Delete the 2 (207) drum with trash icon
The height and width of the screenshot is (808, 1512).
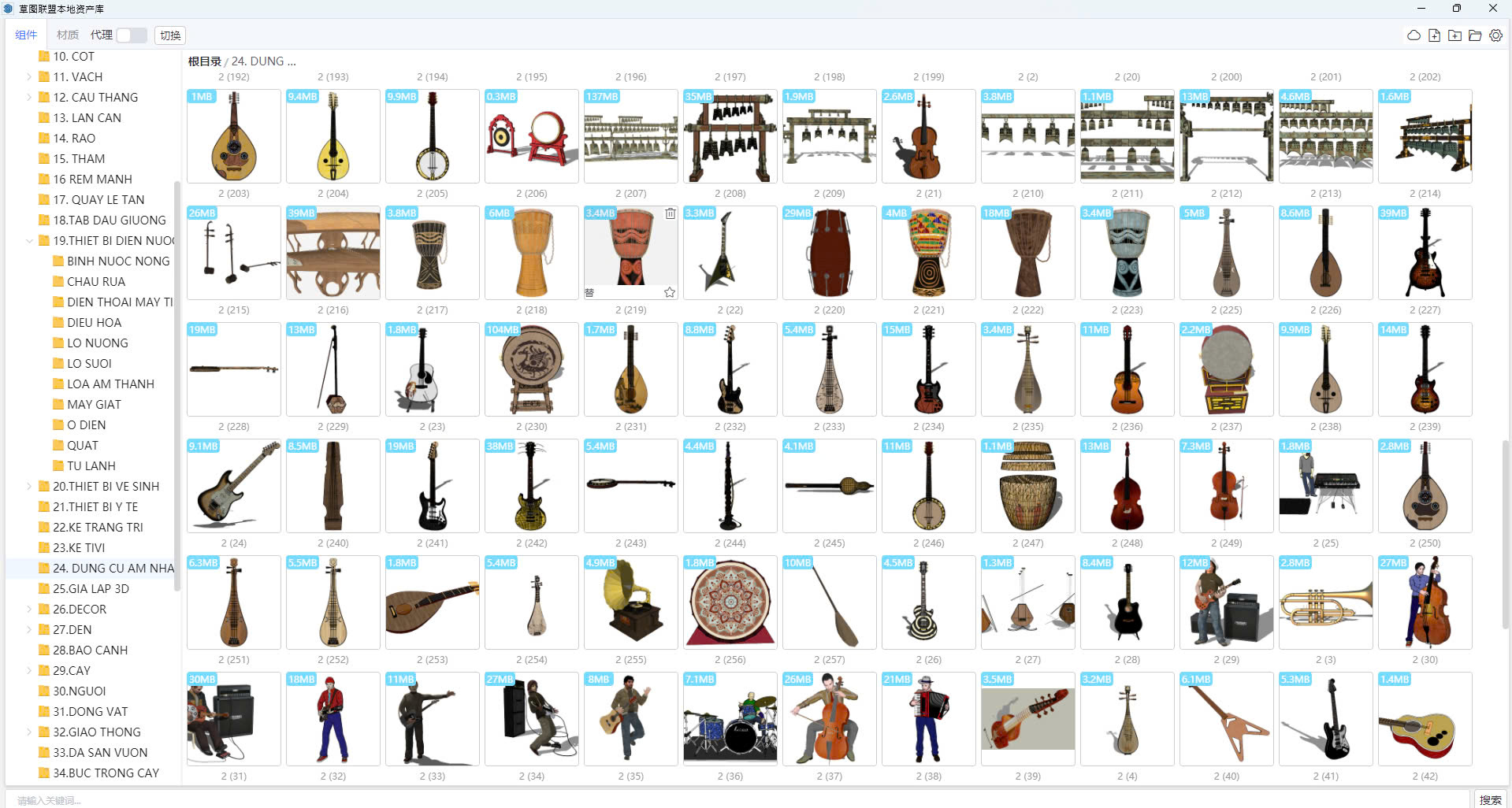pos(670,213)
